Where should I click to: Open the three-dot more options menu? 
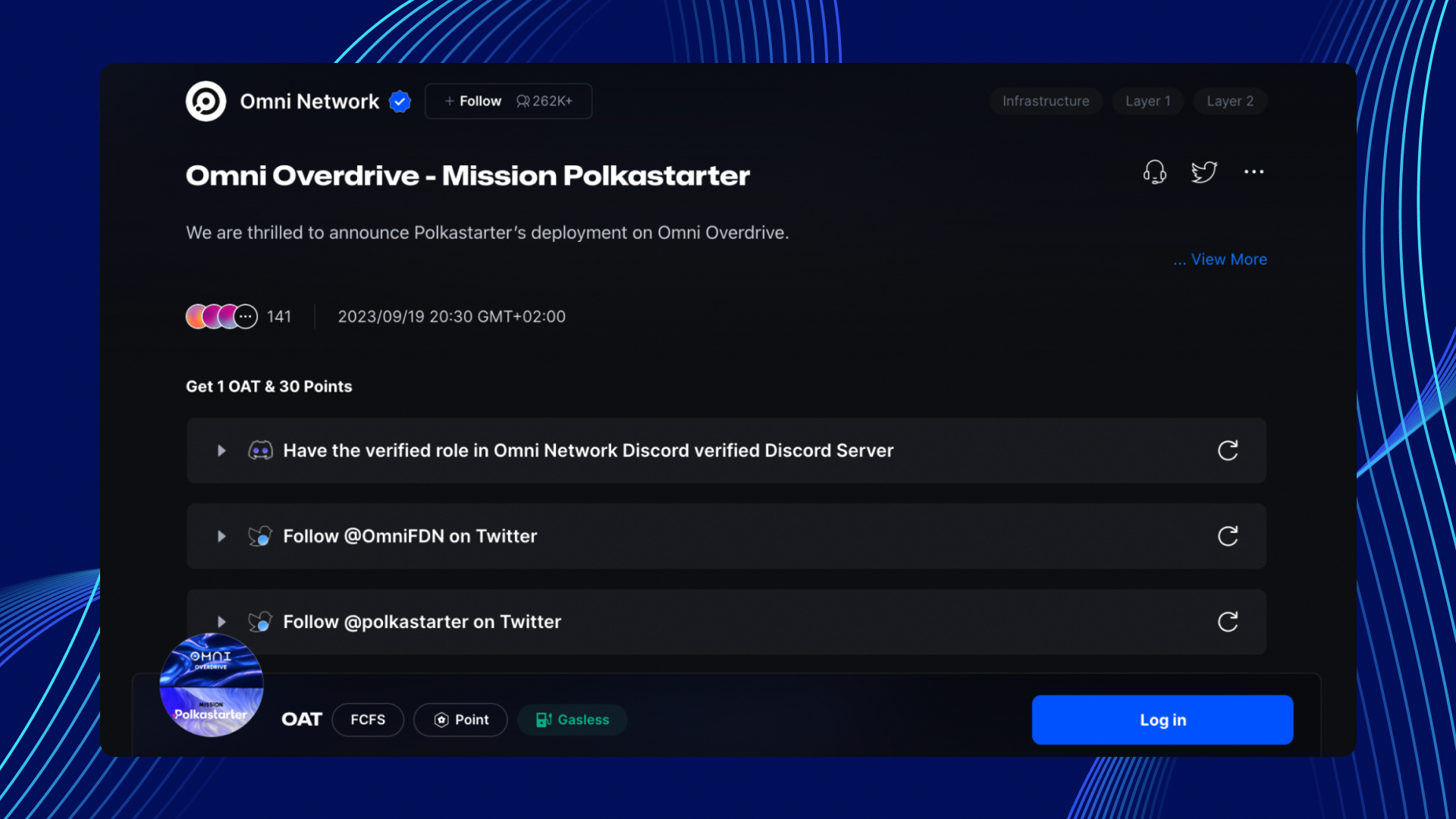pyautogui.click(x=1254, y=172)
